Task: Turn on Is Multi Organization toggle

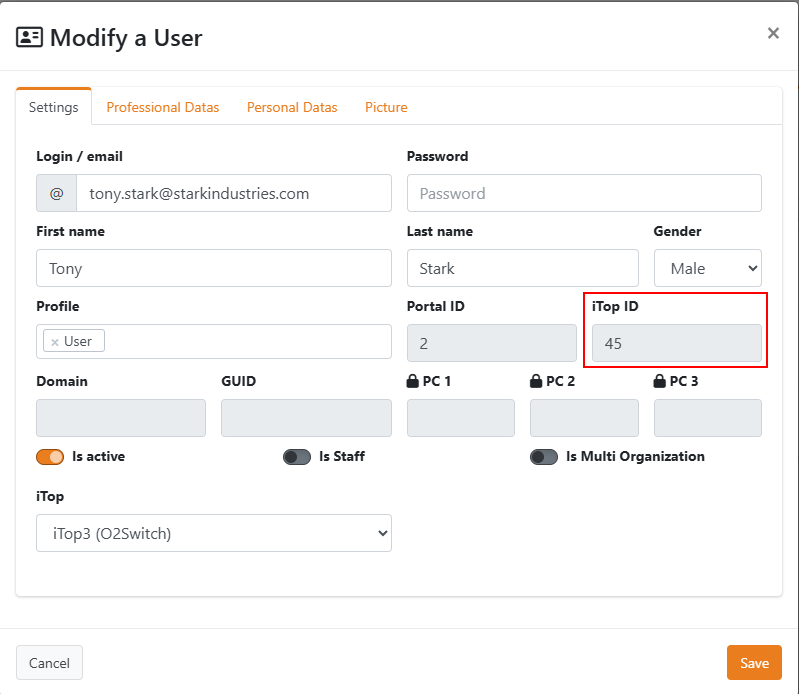Action: pyautogui.click(x=544, y=456)
